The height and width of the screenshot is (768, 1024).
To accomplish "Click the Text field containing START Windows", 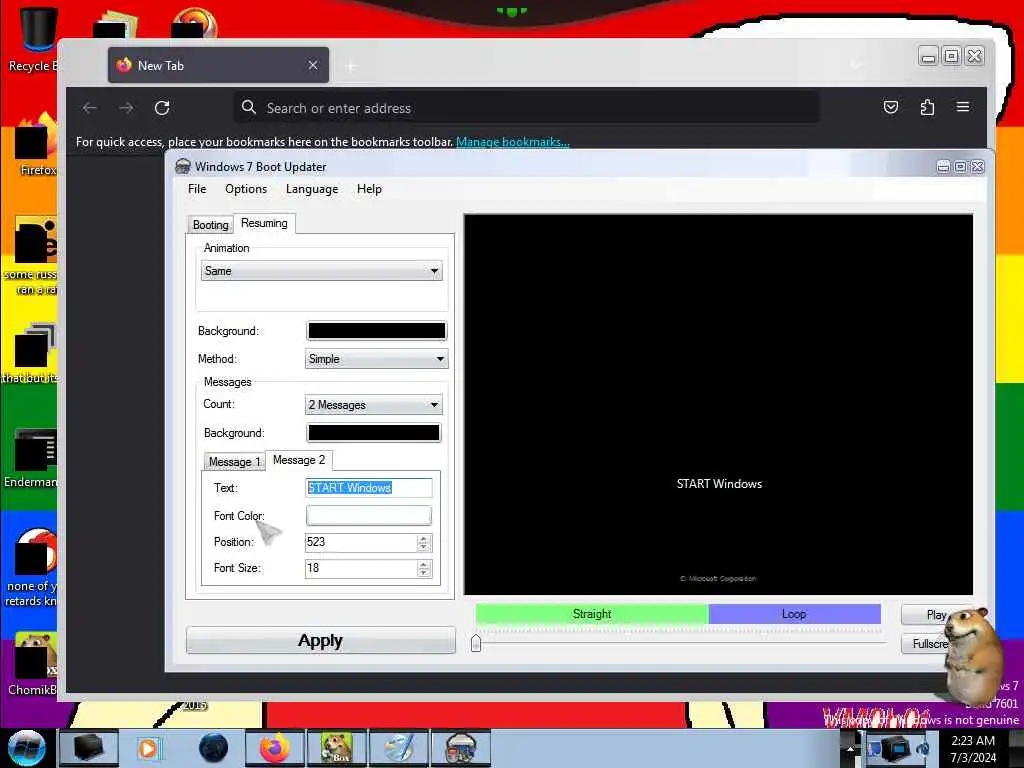I will tap(368, 488).
